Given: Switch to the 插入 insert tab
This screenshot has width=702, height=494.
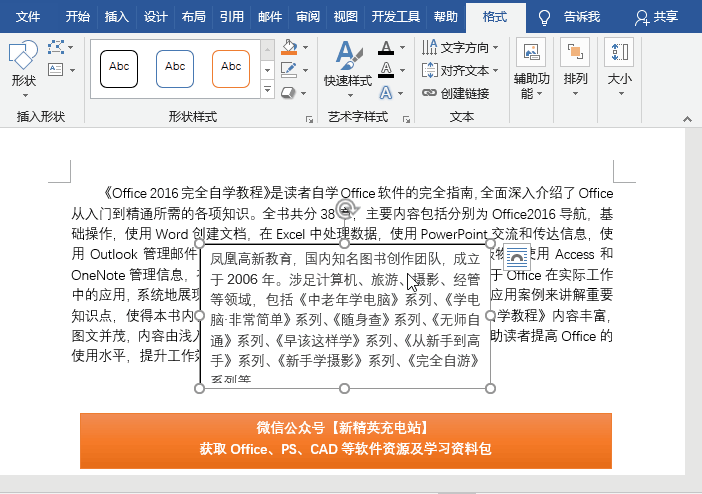Looking at the screenshot, I should [116, 17].
